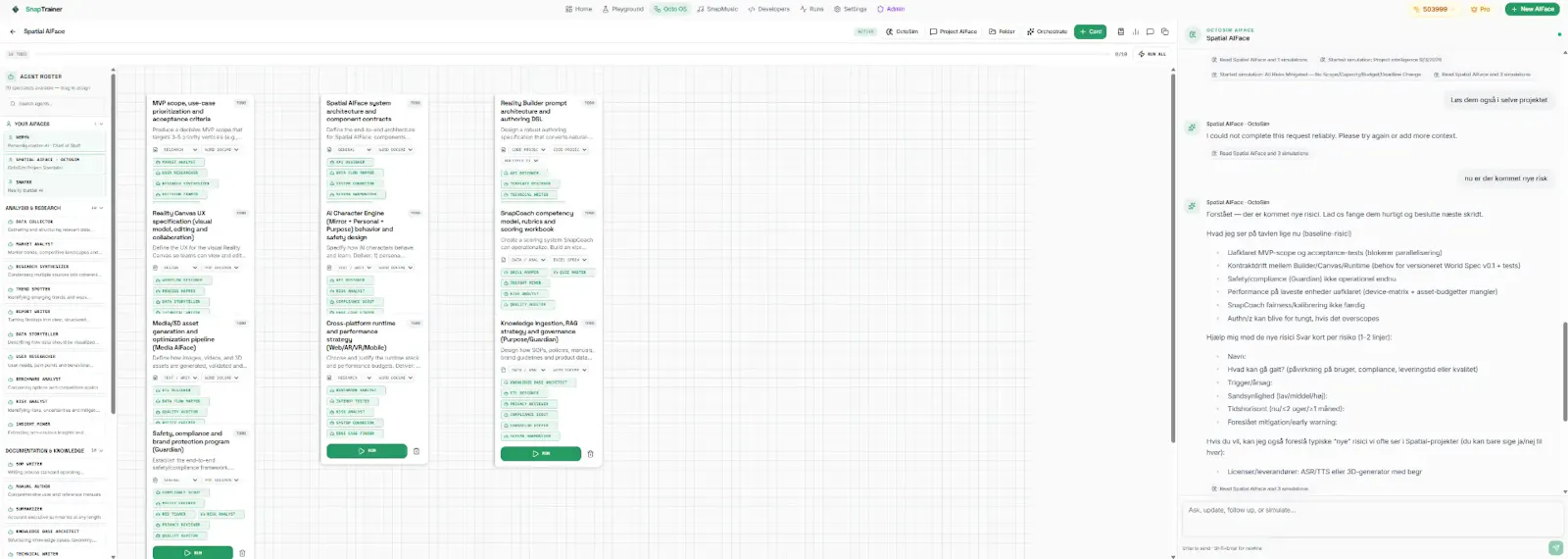Viewport: 1568px width, 559px height.
Task: Click the TODO badge on SnapCoach competency card
Action: coord(589,213)
